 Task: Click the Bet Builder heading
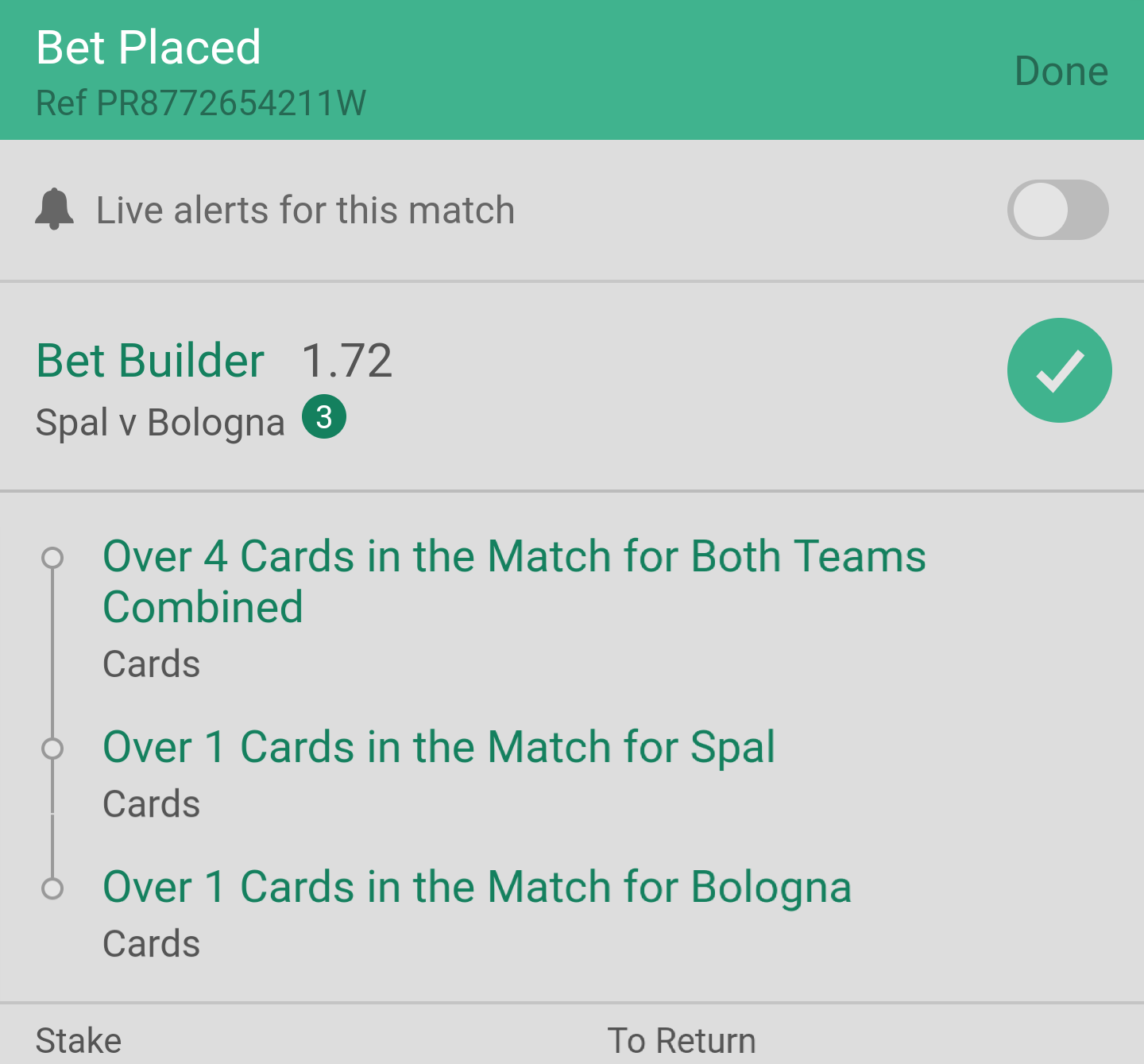(x=150, y=361)
